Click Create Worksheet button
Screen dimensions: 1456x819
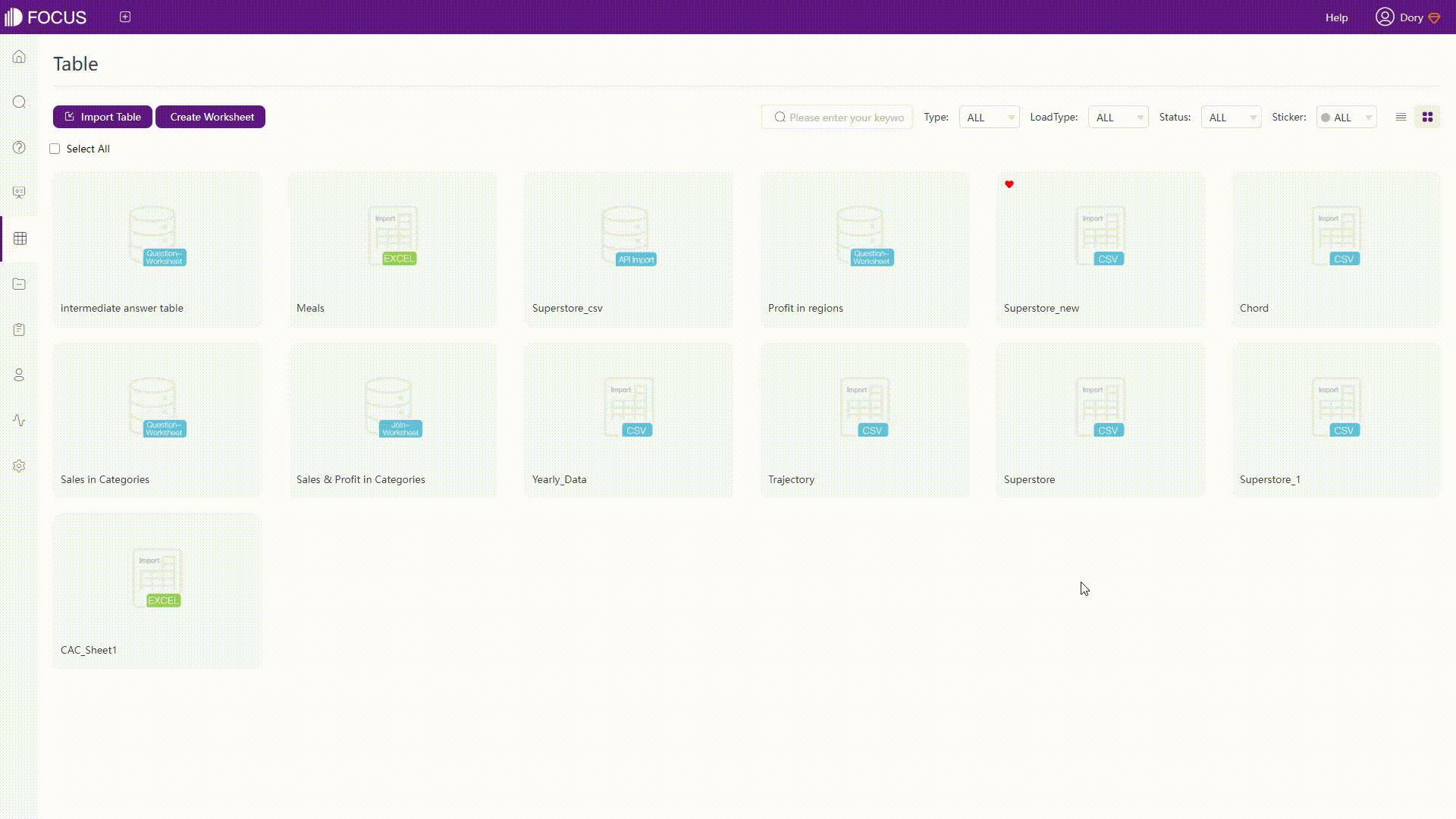point(212,116)
